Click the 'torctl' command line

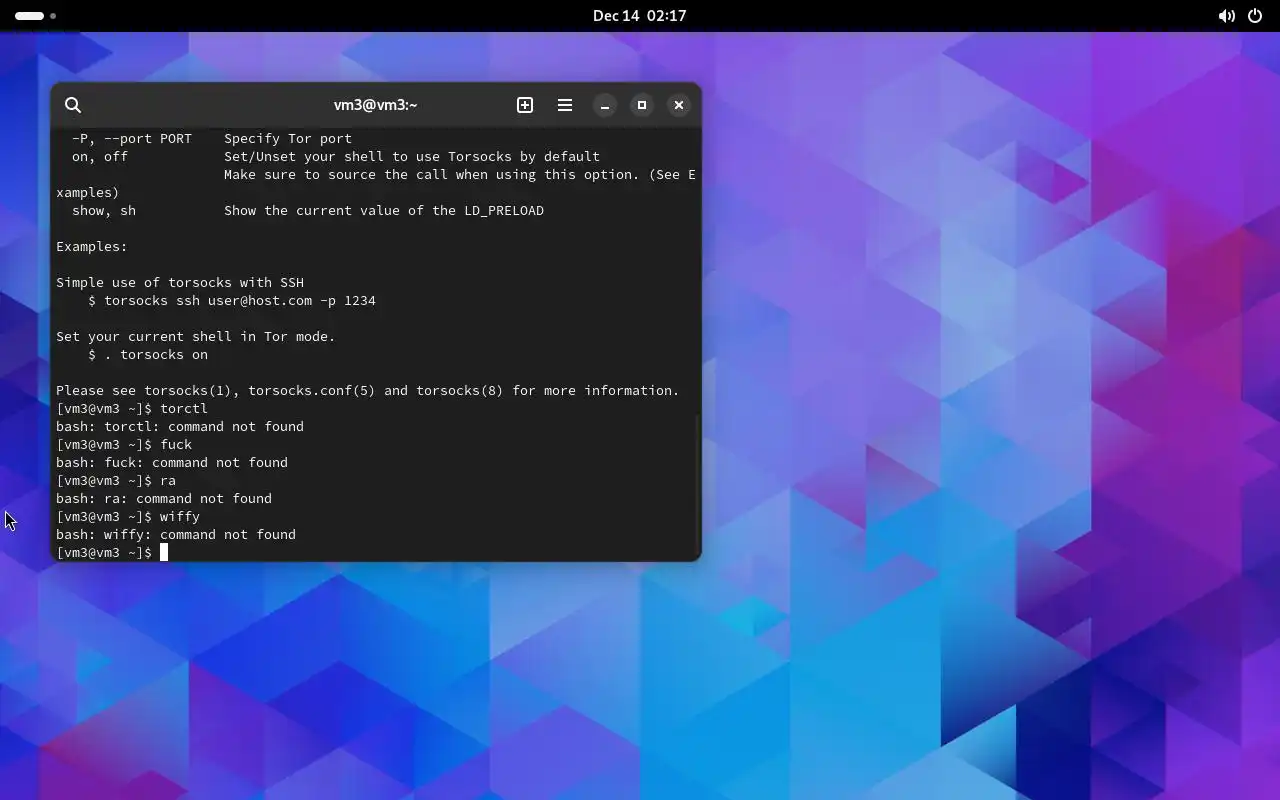[x=132, y=408]
